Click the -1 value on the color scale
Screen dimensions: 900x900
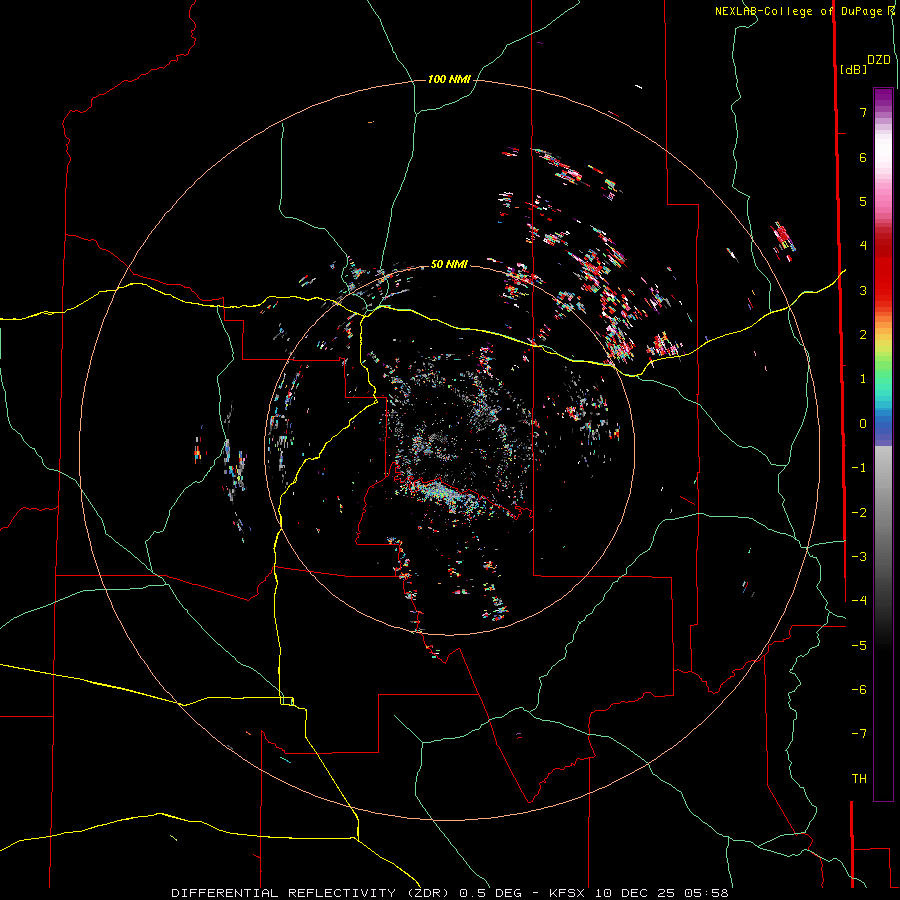pyautogui.click(x=859, y=468)
